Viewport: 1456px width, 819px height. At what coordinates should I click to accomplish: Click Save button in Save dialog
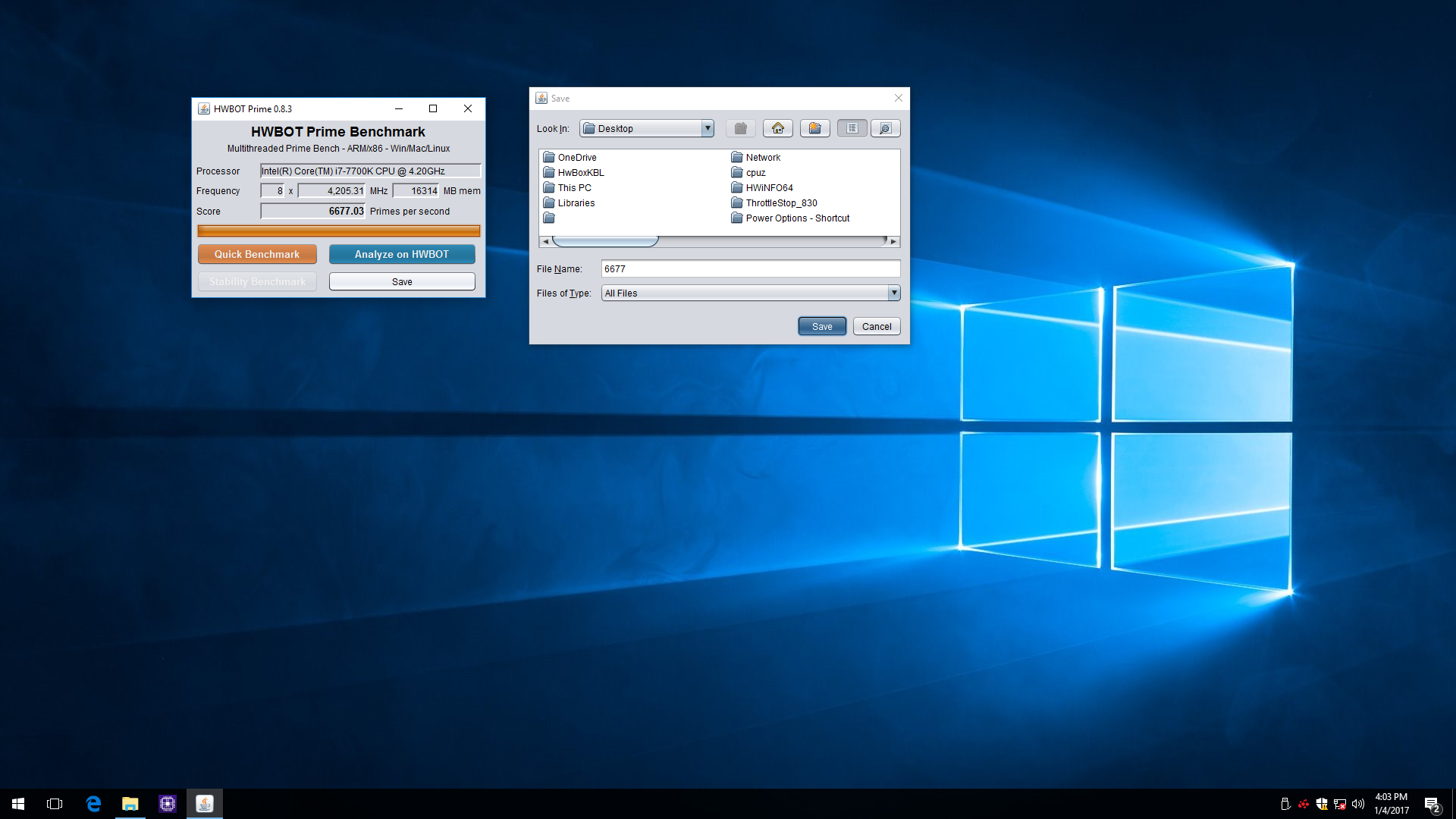click(x=822, y=326)
